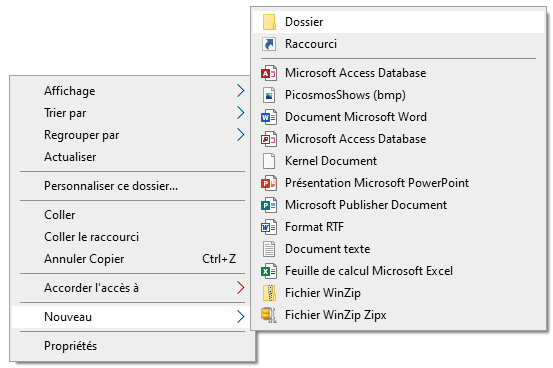Viewport: 553px width, 368px height.
Task: Open Personnaliser ce dossier...
Action: click(130, 186)
